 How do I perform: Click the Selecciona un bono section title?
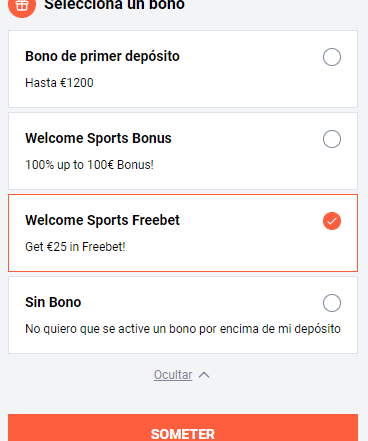pos(114,5)
